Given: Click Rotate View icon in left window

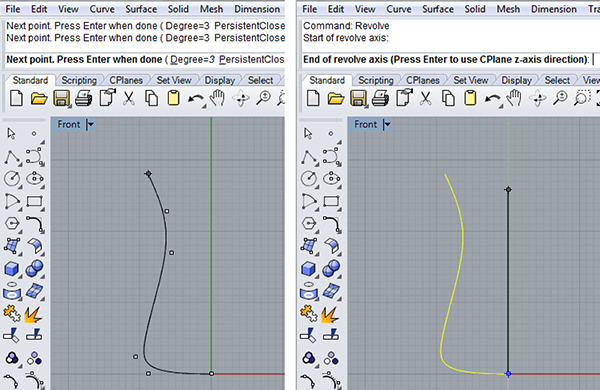Looking at the screenshot, I should [241, 98].
